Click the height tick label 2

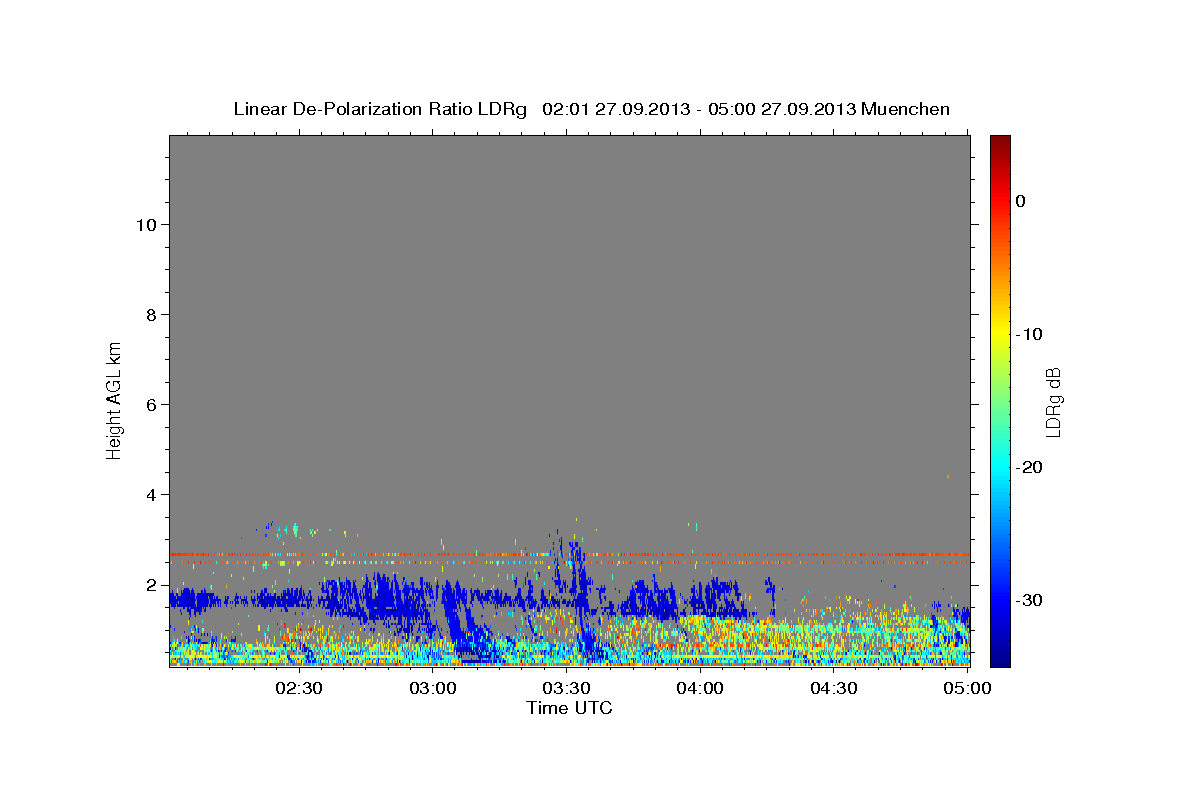(x=151, y=584)
